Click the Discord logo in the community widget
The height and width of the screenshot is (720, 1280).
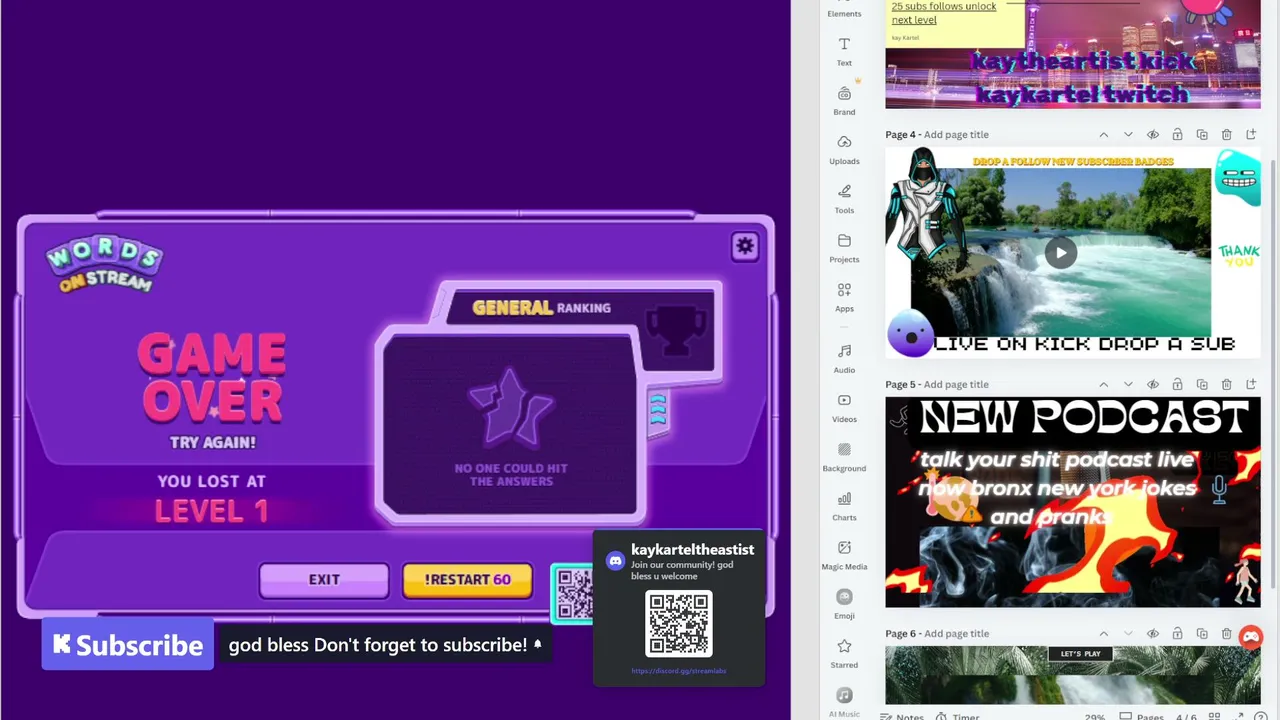coord(616,561)
